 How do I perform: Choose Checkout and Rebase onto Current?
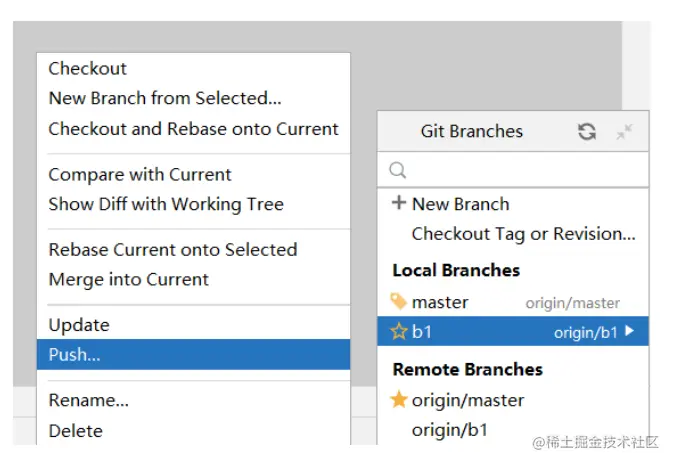pyautogui.click(x=193, y=129)
